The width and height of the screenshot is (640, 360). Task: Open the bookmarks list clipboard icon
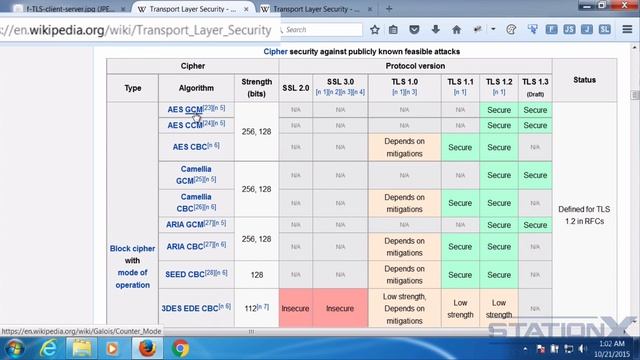[393, 29]
